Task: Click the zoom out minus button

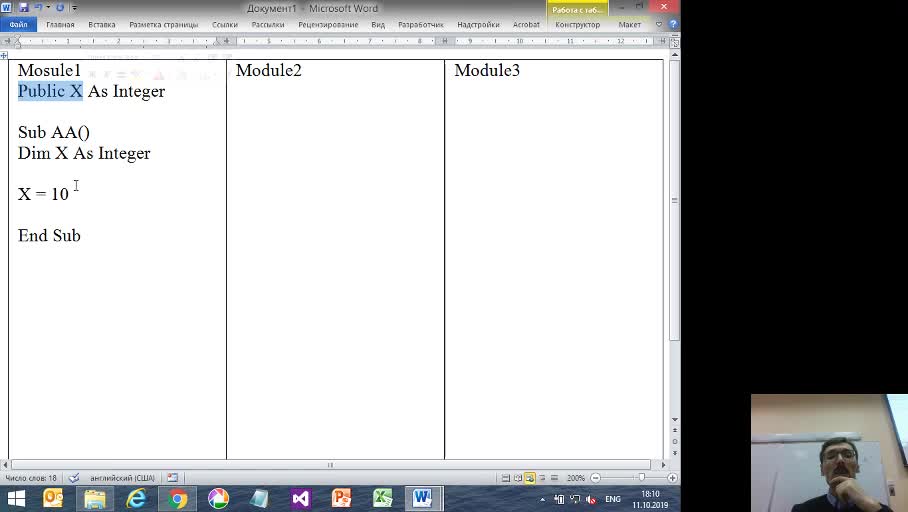Action: 595,478
